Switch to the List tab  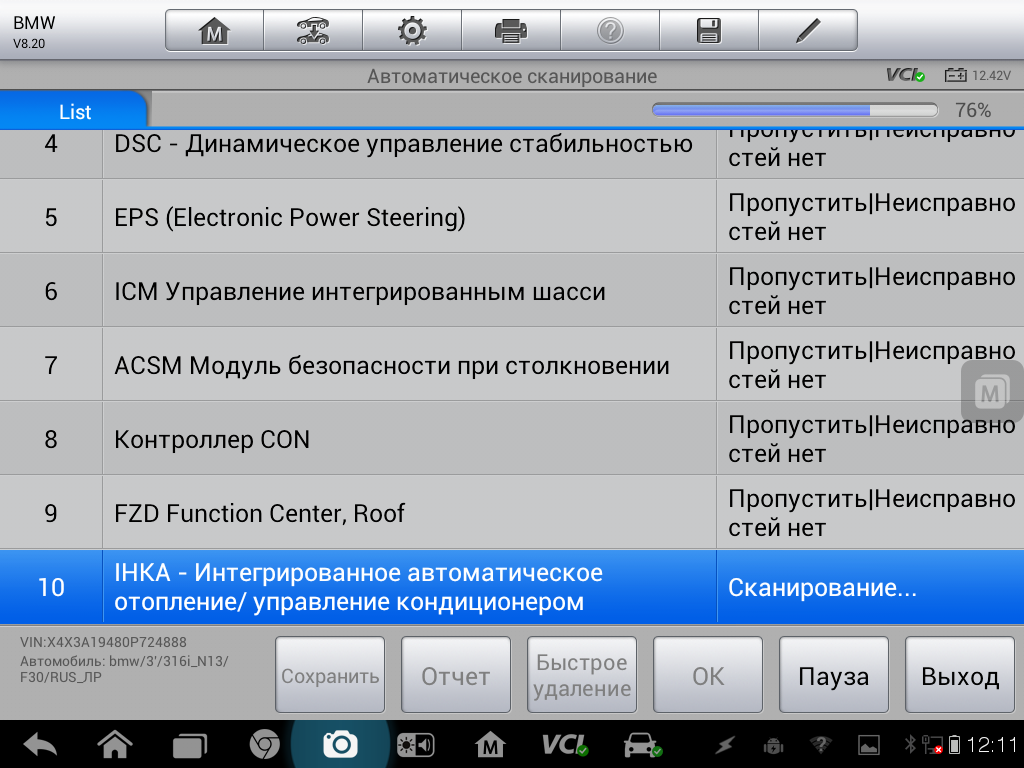75,111
